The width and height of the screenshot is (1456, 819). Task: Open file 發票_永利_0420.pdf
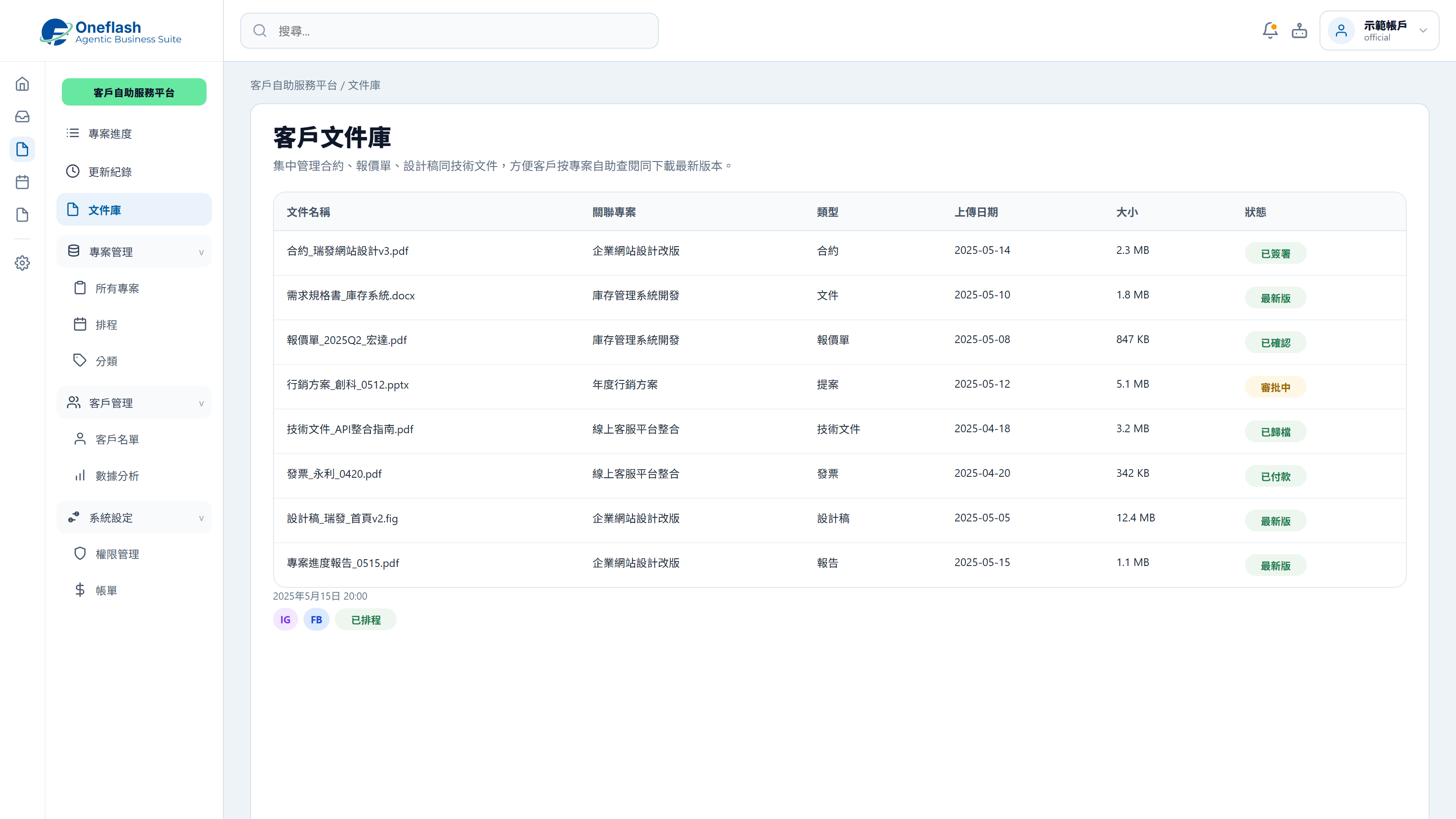(334, 474)
